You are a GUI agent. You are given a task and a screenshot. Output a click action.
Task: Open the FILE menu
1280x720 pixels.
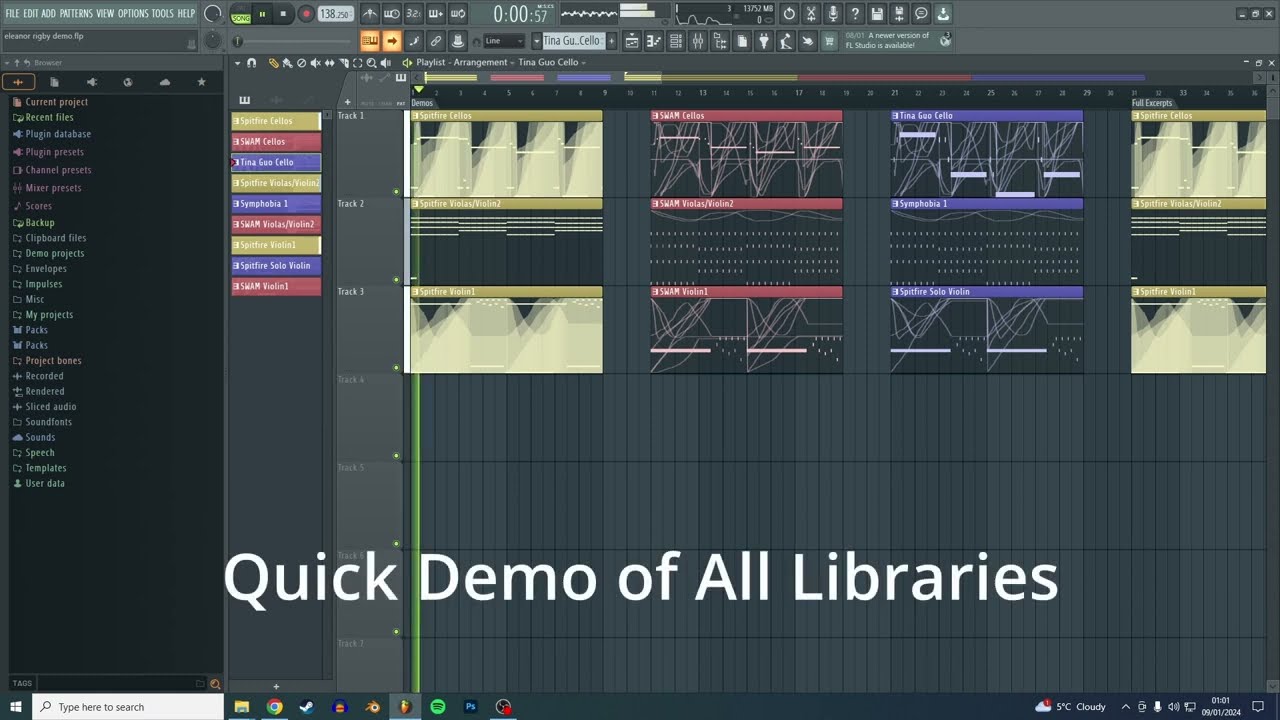pos(12,14)
